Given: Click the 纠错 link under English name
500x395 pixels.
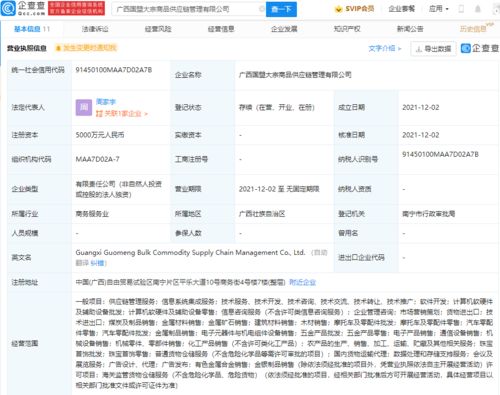Looking at the screenshot, I should (97, 263).
